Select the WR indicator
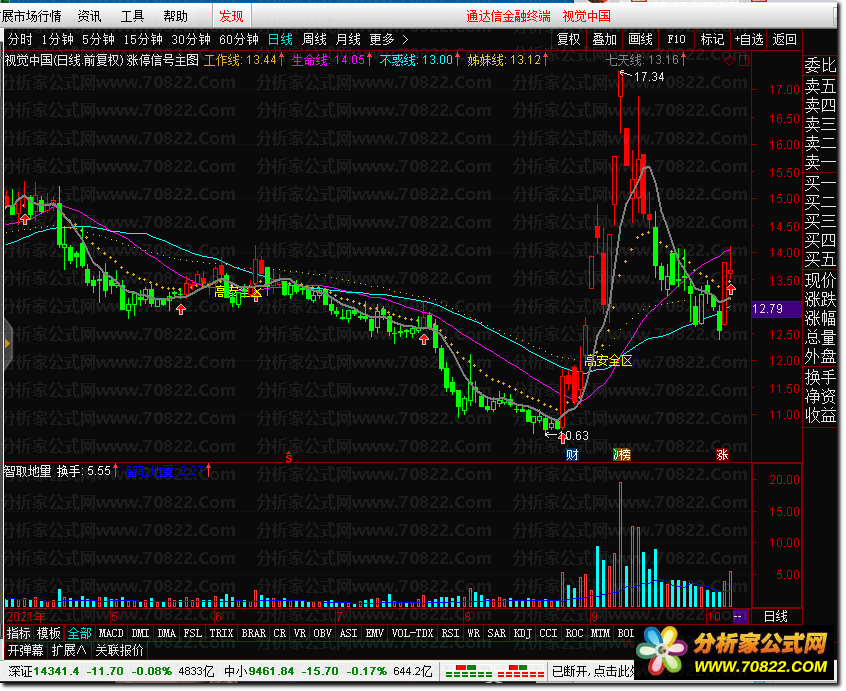This screenshot has height=691, width=846. tap(474, 633)
